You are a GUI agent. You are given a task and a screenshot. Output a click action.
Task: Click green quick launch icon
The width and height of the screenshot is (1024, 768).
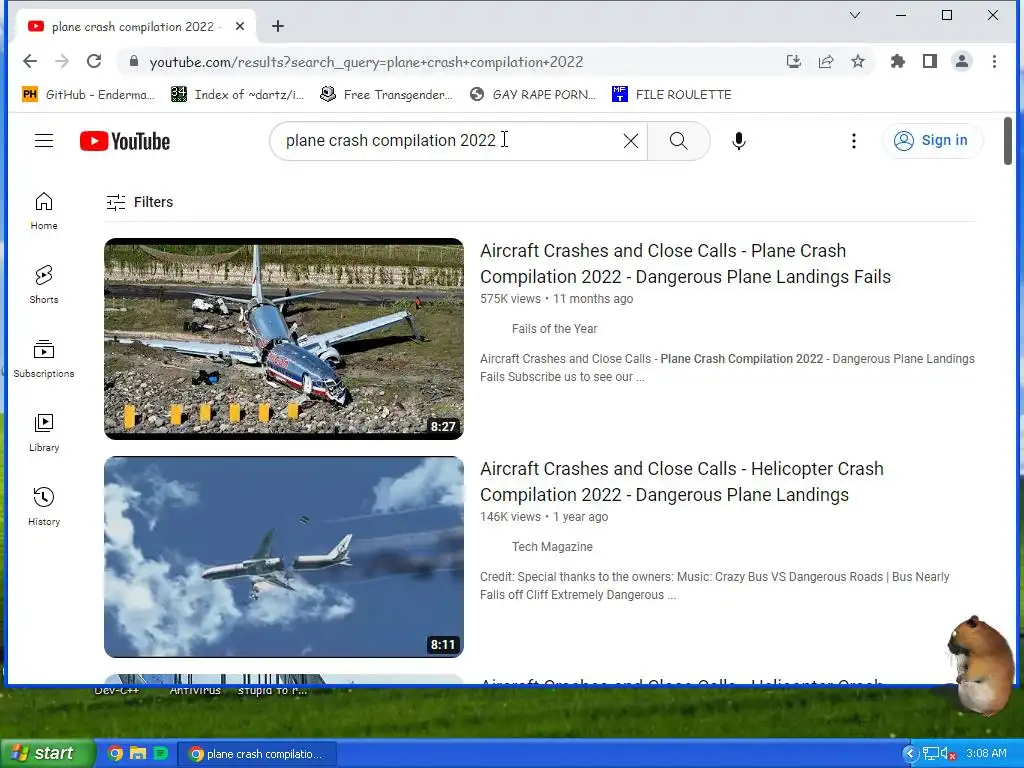(x=161, y=753)
